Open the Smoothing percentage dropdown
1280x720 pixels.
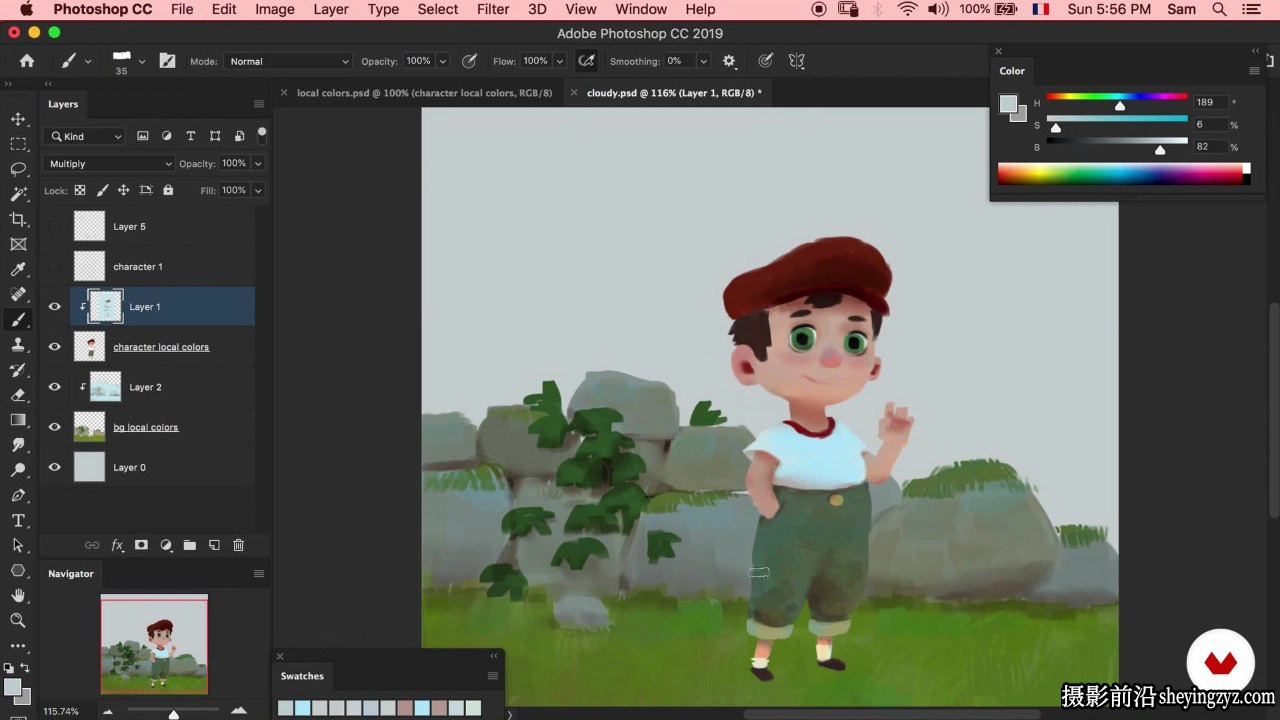[703, 61]
